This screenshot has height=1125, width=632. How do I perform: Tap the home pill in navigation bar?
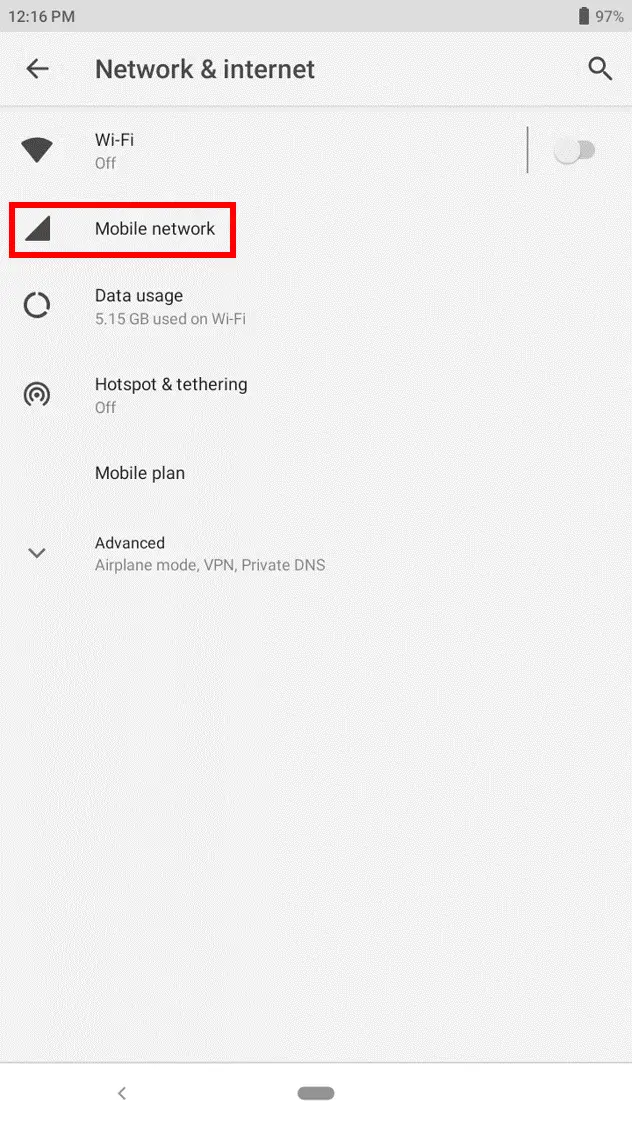pos(316,1093)
